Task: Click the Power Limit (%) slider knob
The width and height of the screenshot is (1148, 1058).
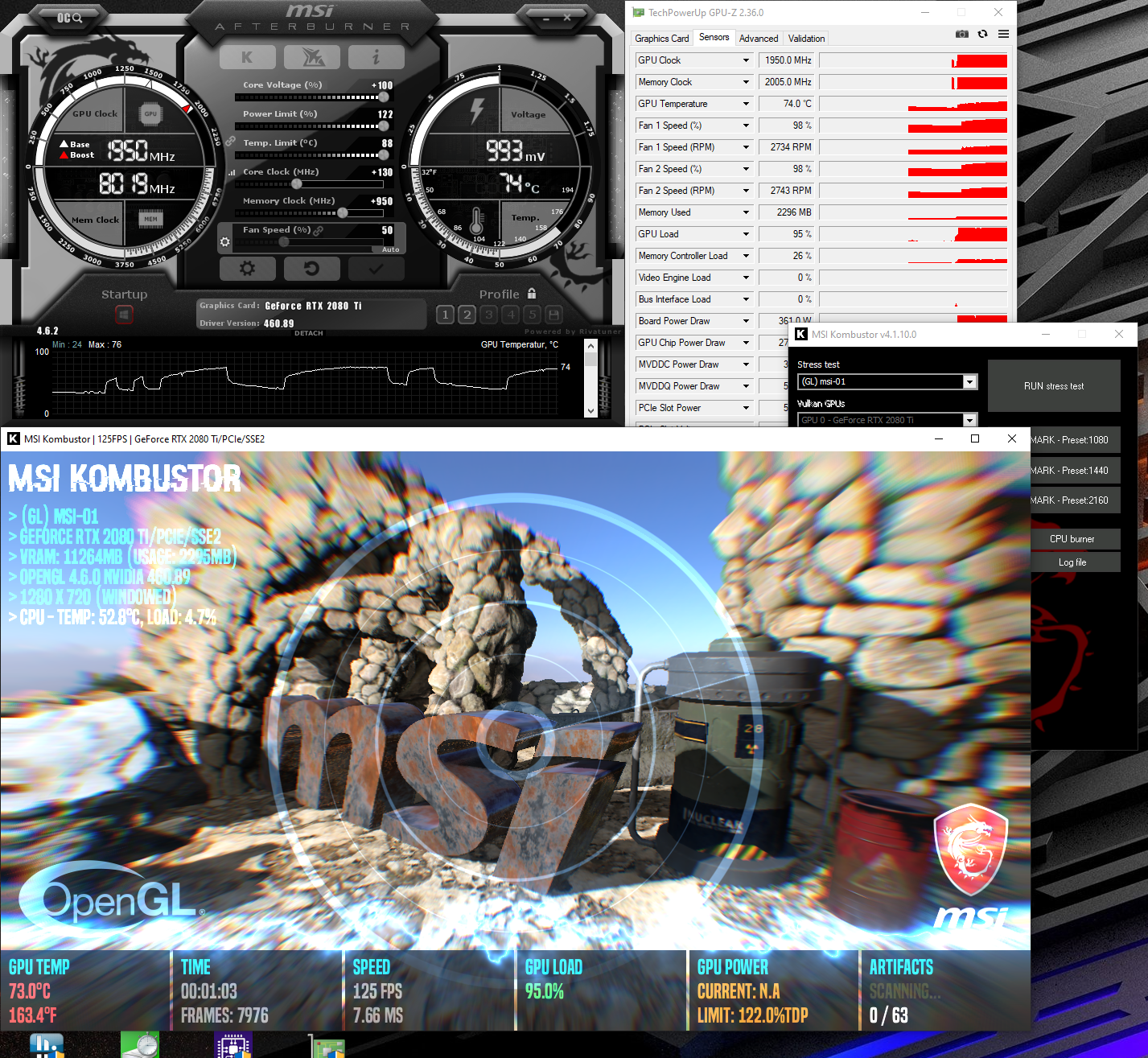Action: (x=384, y=126)
